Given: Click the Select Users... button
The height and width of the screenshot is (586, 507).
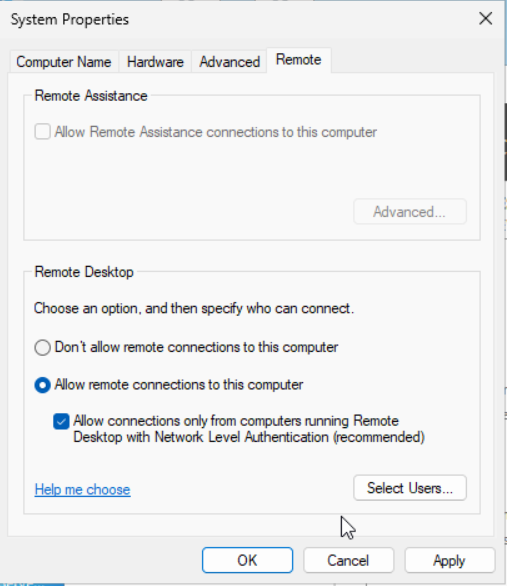Looking at the screenshot, I should [x=410, y=488].
